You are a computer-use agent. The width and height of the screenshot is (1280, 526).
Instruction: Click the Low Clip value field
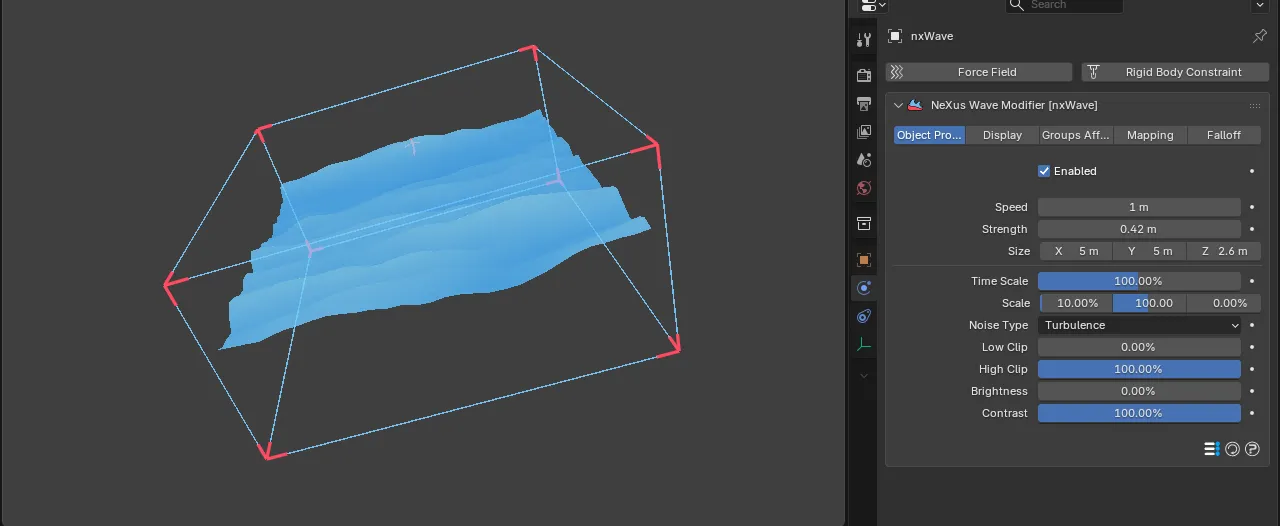1139,347
